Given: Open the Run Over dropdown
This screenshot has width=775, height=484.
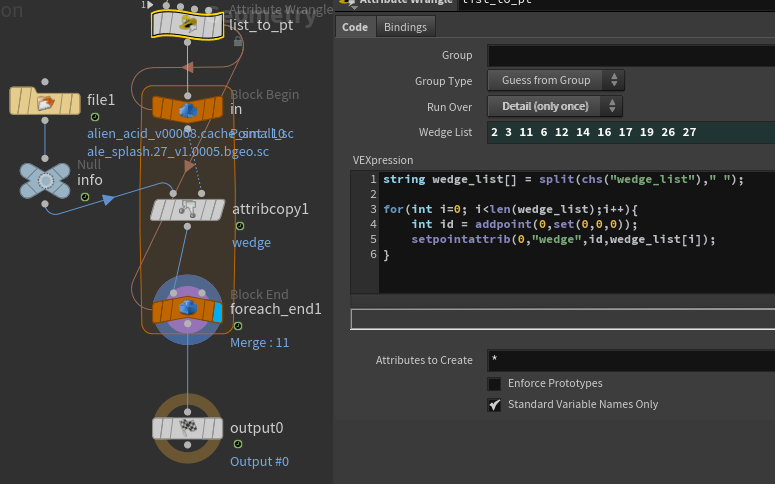Looking at the screenshot, I should pyautogui.click(x=555, y=106).
